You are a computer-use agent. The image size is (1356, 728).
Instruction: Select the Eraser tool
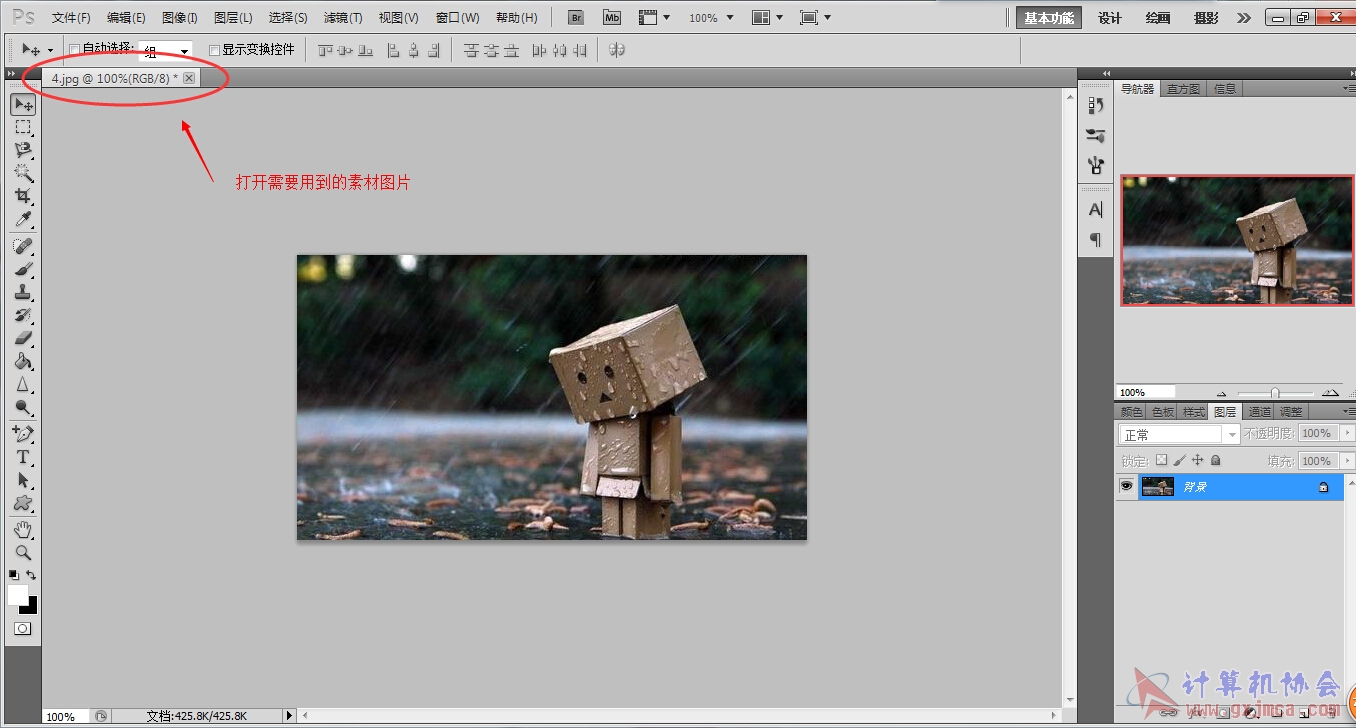pyautogui.click(x=23, y=338)
